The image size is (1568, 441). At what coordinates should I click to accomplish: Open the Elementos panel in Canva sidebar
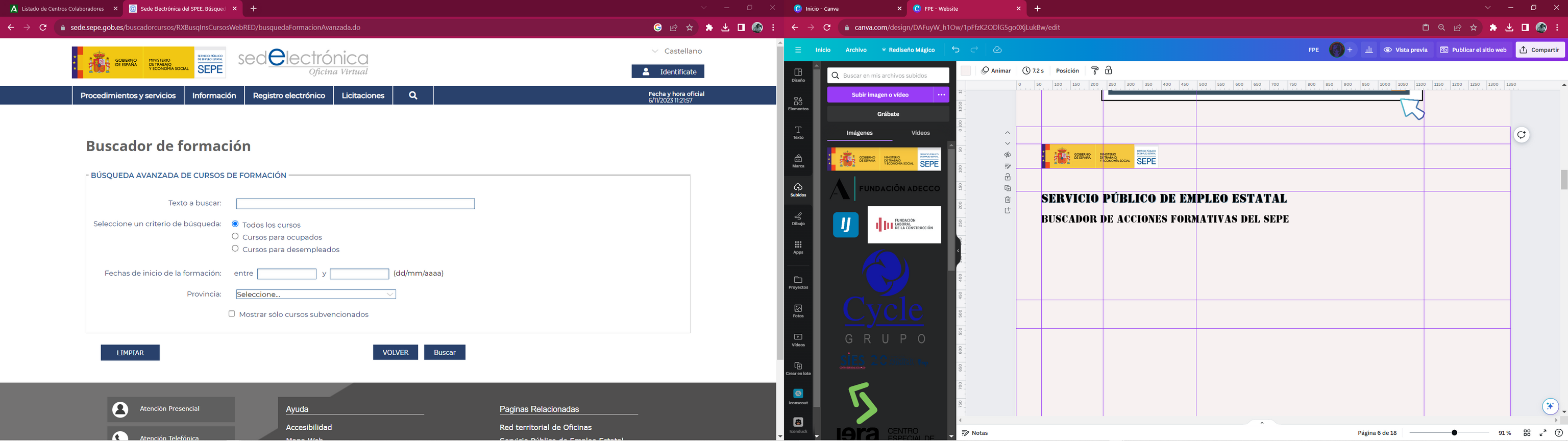(x=798, y=104)
